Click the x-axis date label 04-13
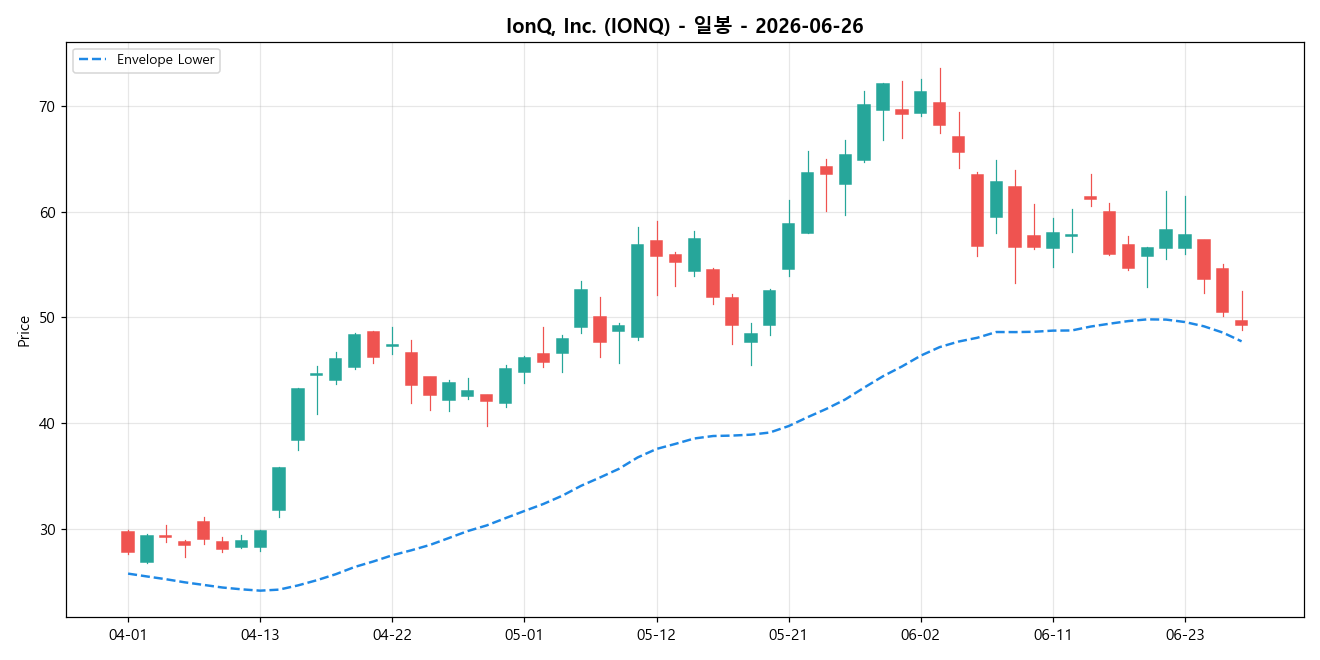This screenshot has height=660, width=1320. point(260,635)
